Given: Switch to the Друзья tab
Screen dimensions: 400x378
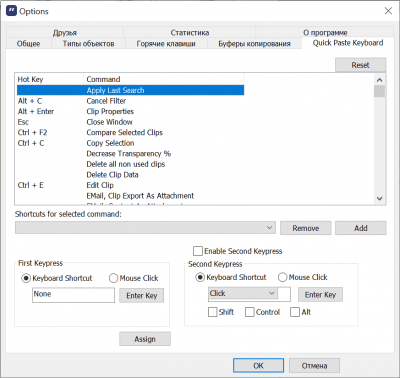Looking at the screenshot, I should pos(65,32).
